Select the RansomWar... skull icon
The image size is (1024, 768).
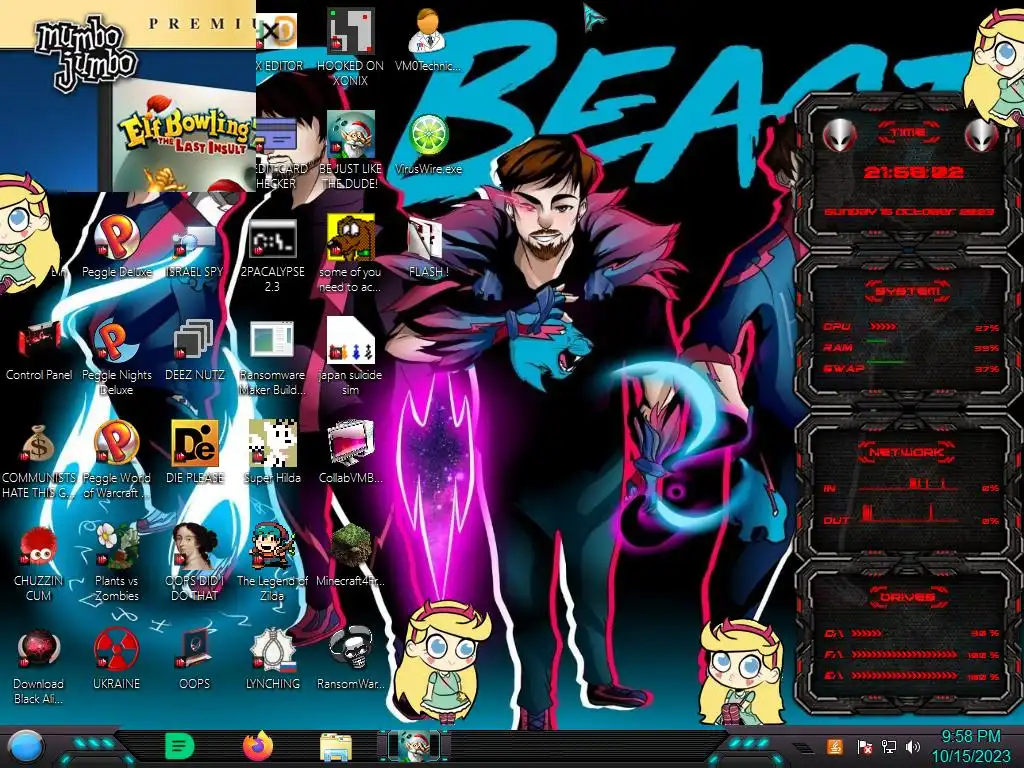click(350, 658)
